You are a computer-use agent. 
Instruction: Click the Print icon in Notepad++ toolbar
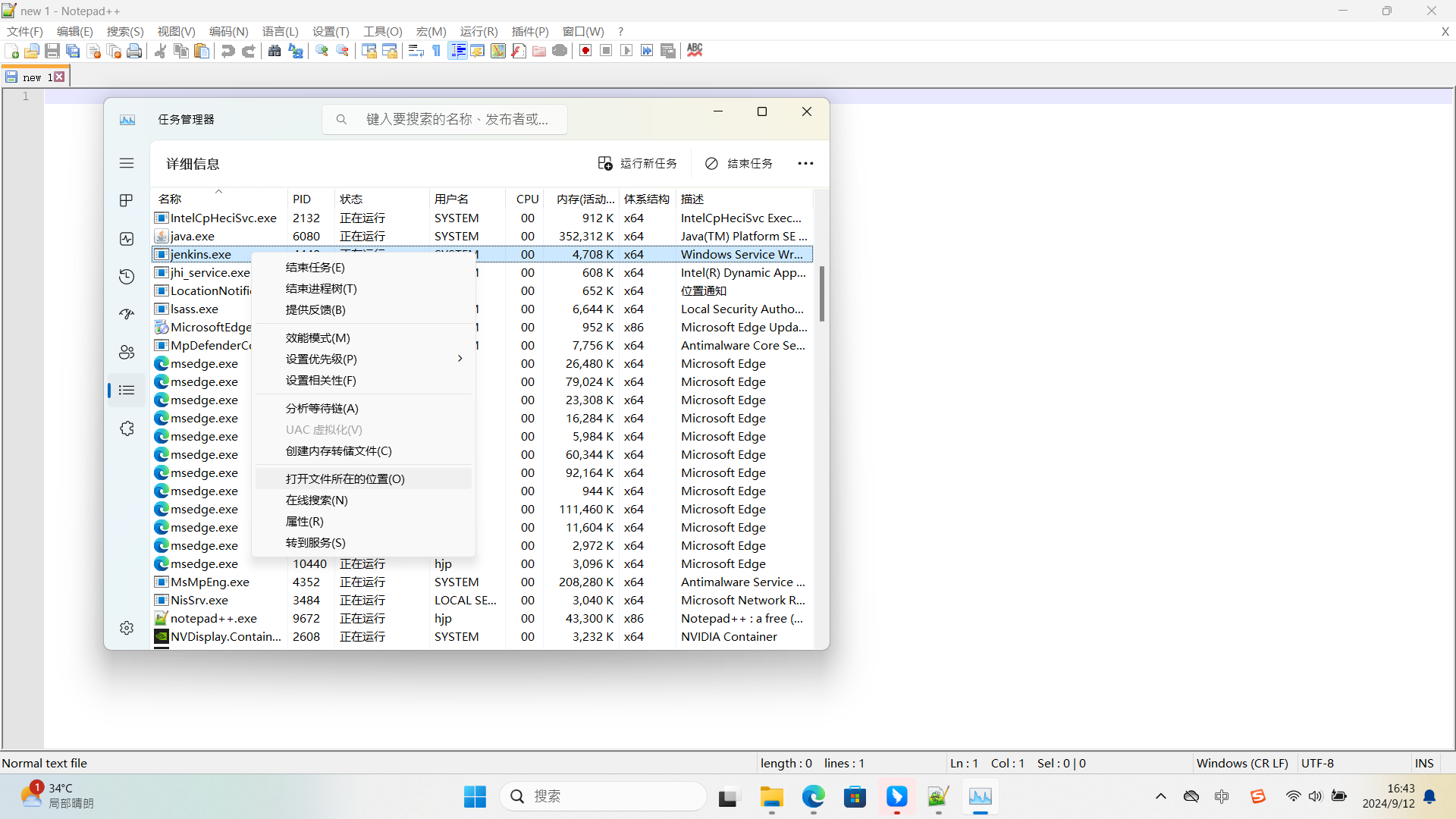click(134, 51)
